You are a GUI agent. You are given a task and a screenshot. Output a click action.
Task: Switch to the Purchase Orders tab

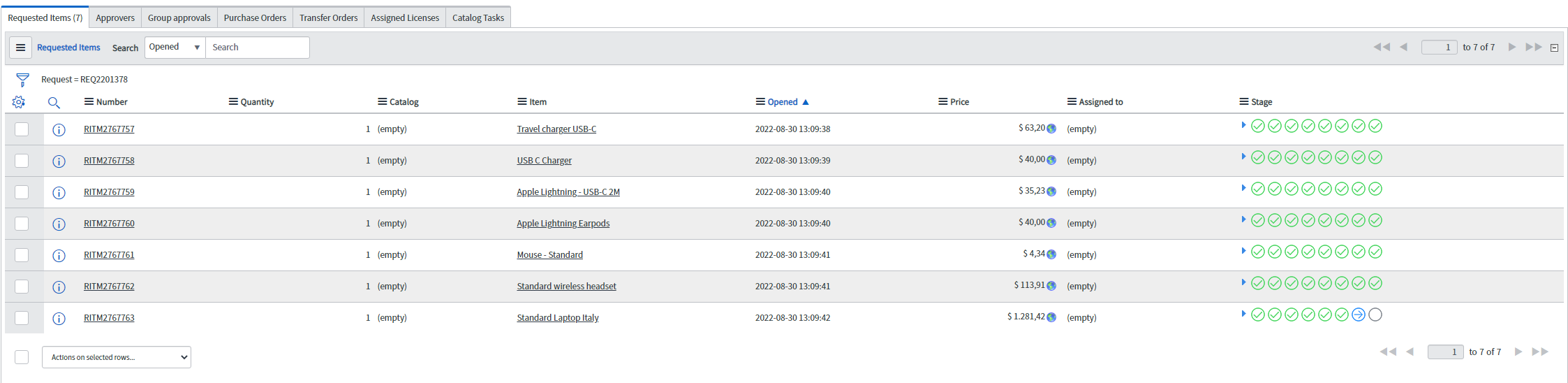[255, 17]
